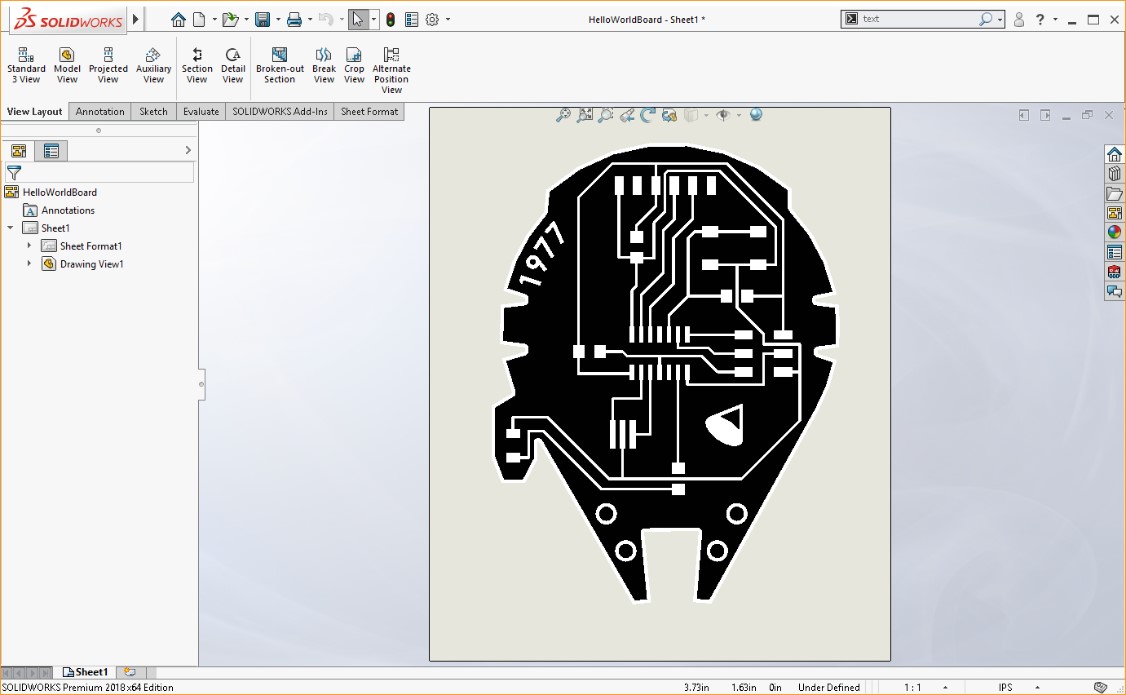
Task: Click the Select cursor tool
Action: [358, 19]
